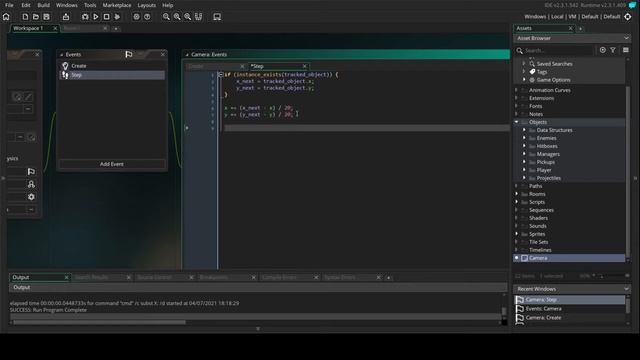Open the Home start page icon
640x360 pixels.
coord(6,17)
